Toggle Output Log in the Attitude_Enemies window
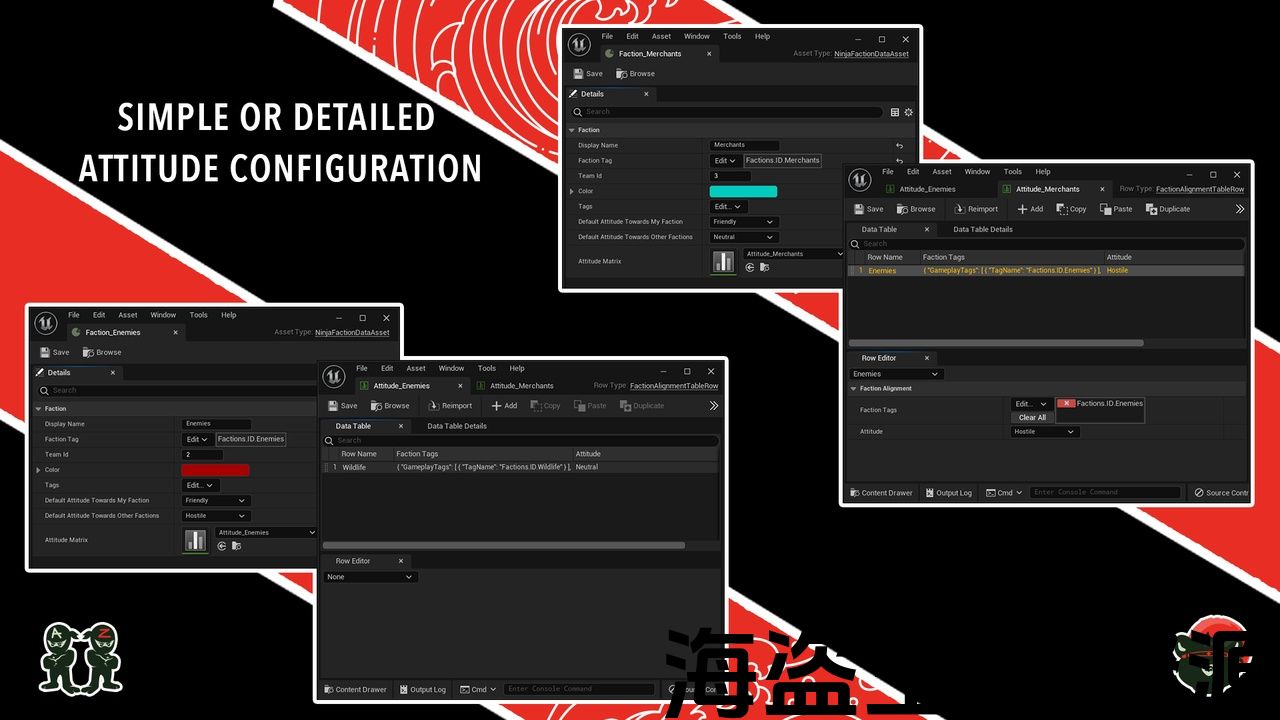1280x720 pixels. point(422,689)
